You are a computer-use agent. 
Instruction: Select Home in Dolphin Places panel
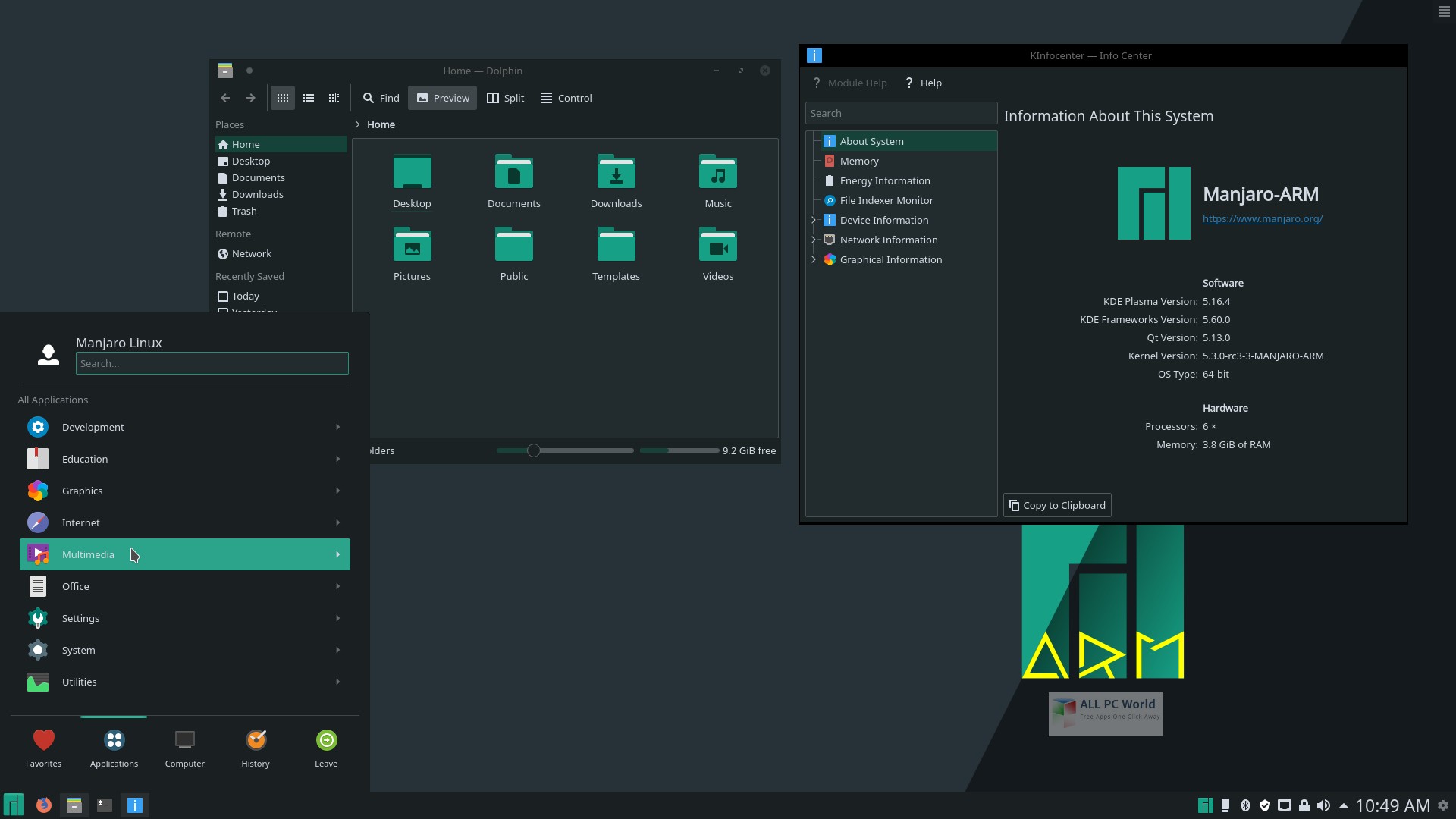coord(281,144)
